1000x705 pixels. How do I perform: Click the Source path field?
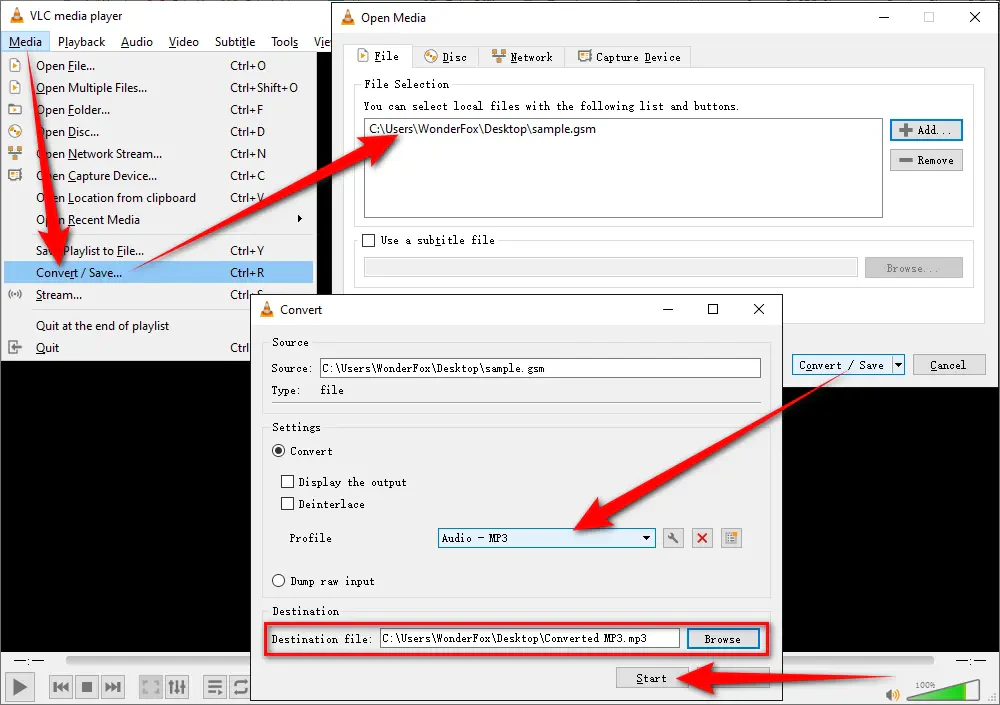click(x=540, y=368)
